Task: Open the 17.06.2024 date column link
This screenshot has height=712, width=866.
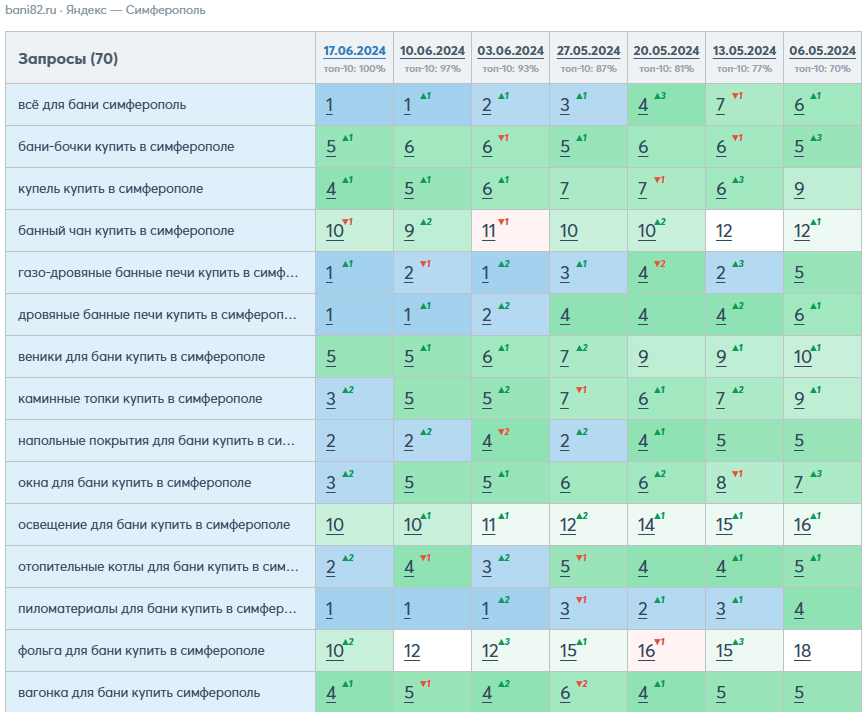Action: click(x=355, y=51)
